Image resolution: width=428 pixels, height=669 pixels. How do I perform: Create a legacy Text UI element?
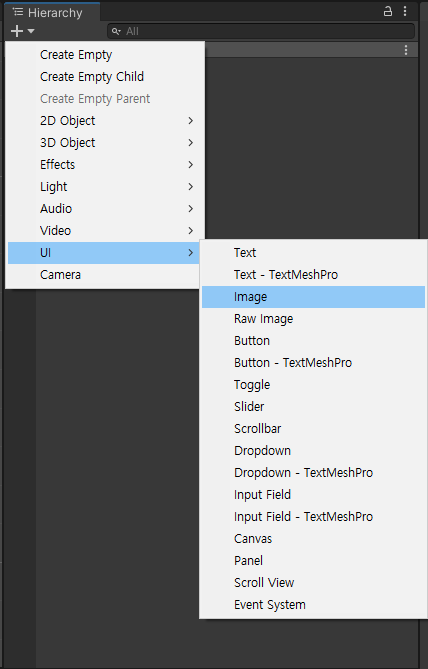314,253
